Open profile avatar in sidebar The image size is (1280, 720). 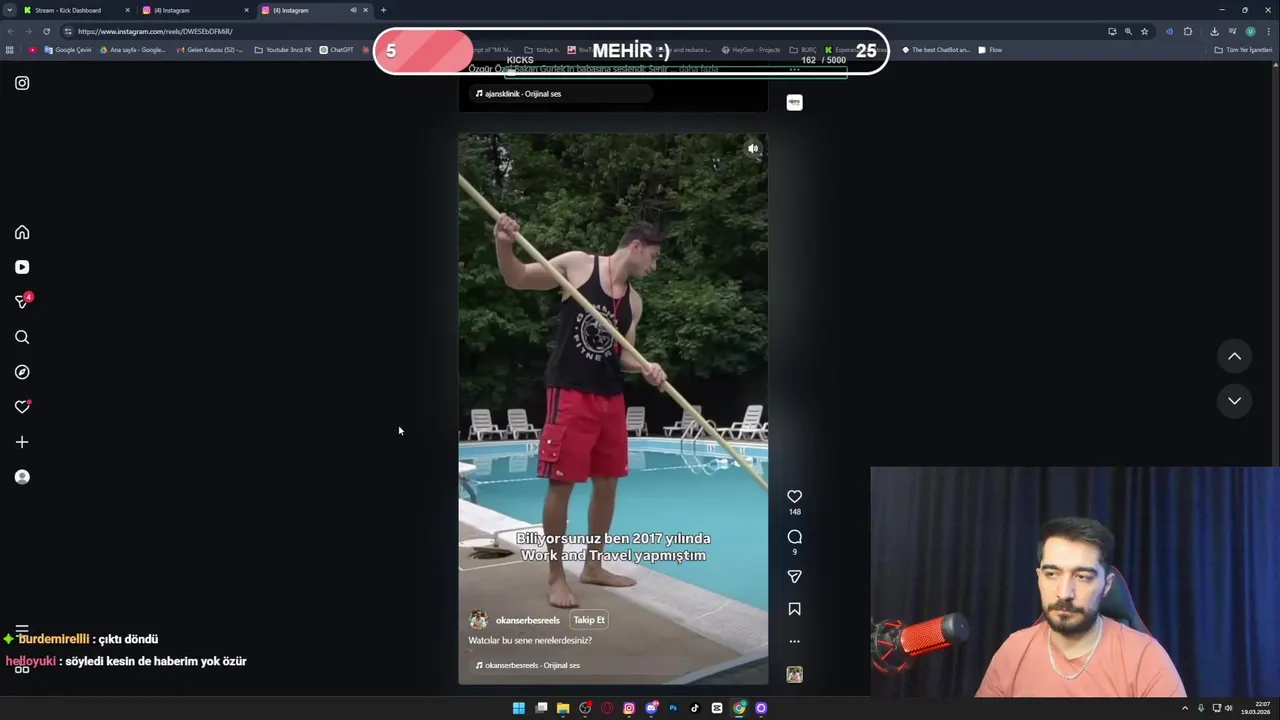22,477
